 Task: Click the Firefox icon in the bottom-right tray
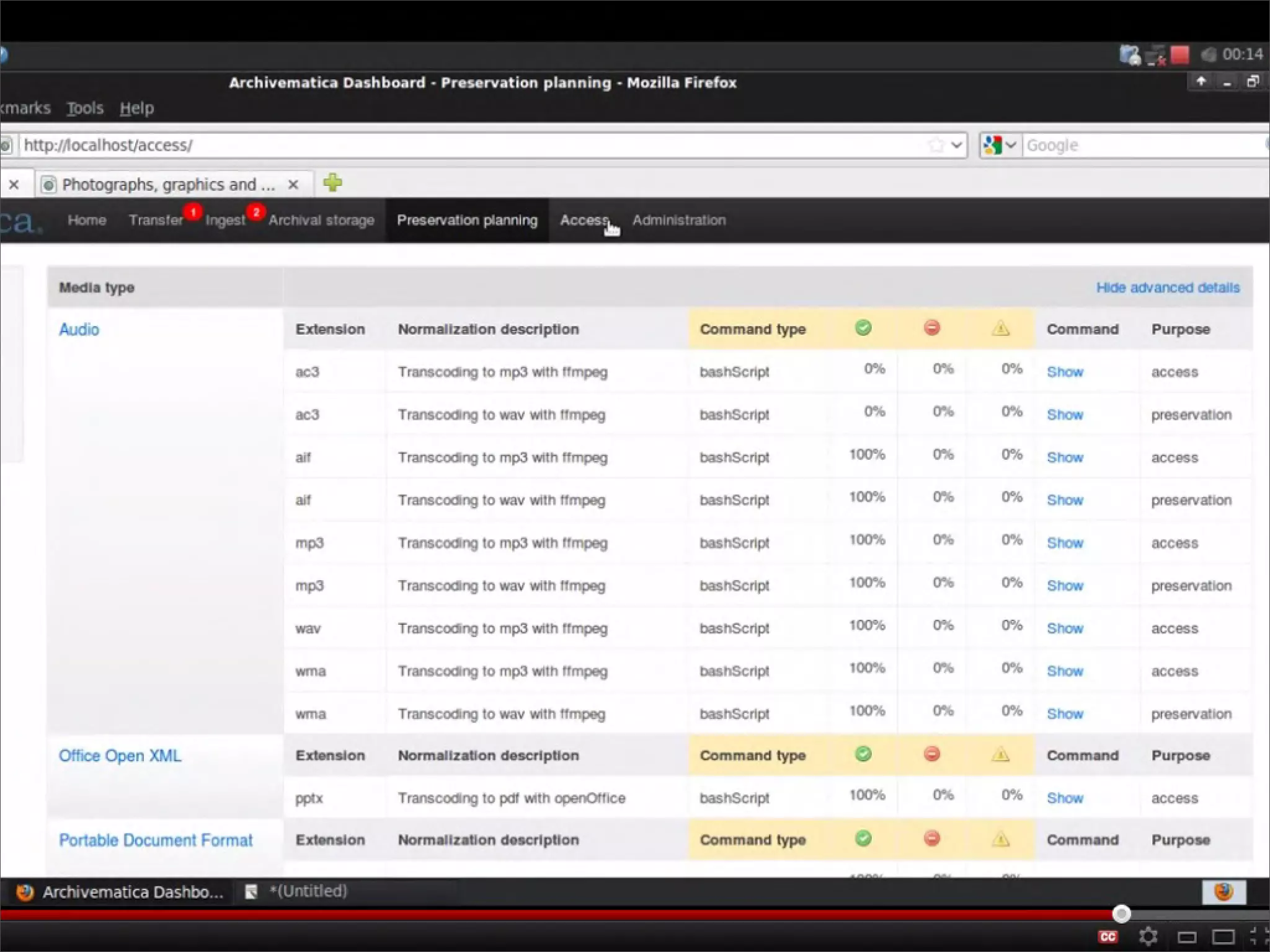pos(1223,892)
